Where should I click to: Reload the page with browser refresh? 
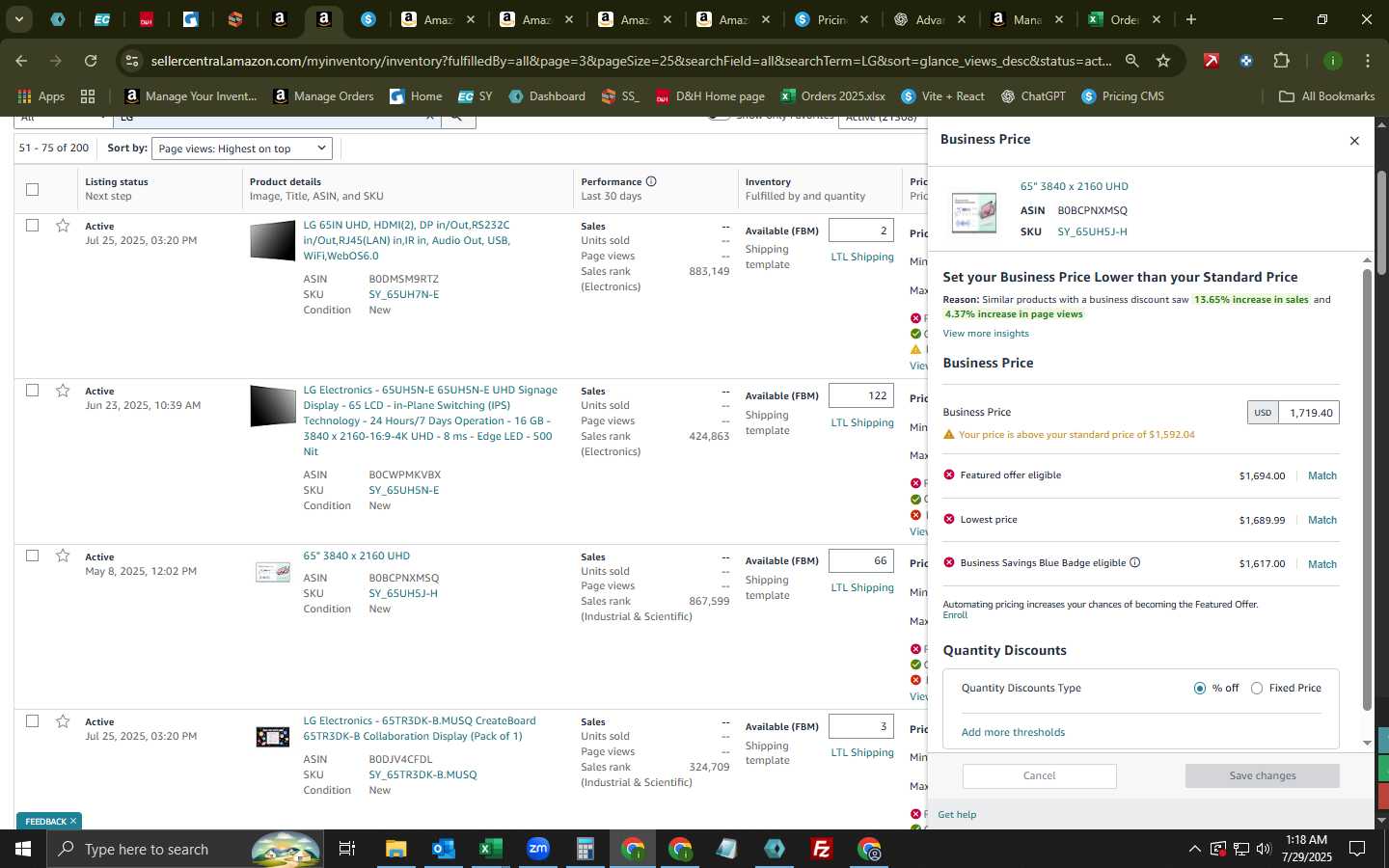tap(91, 61)
